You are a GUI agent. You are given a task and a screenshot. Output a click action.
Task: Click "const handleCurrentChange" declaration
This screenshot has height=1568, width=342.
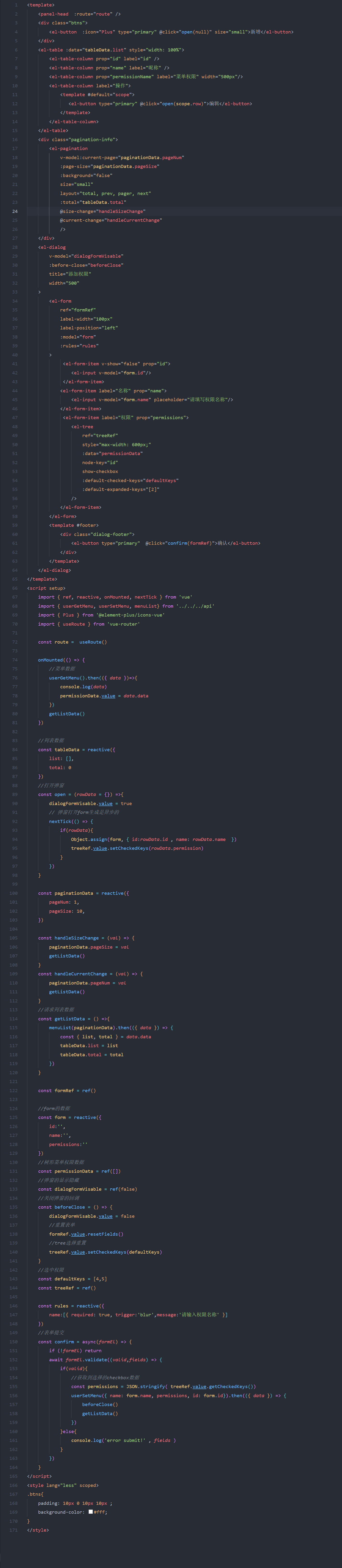(72, 974)
